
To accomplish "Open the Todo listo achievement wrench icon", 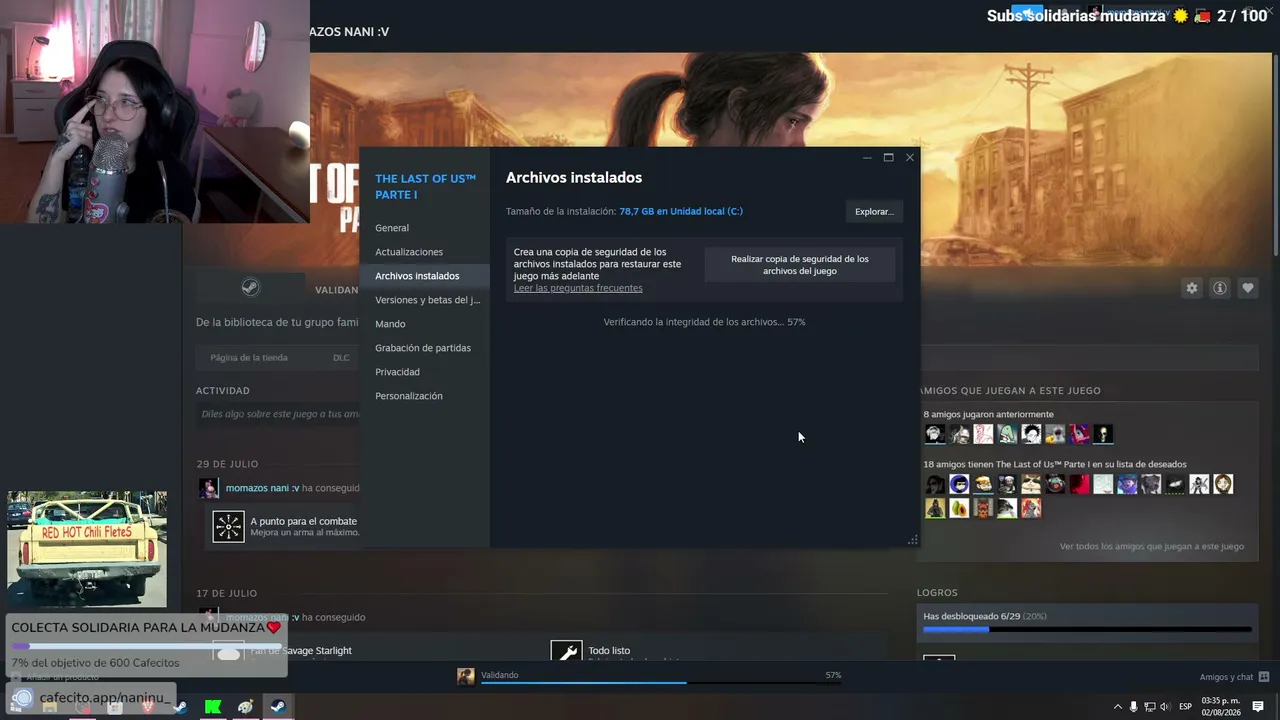I will point(566,652).
